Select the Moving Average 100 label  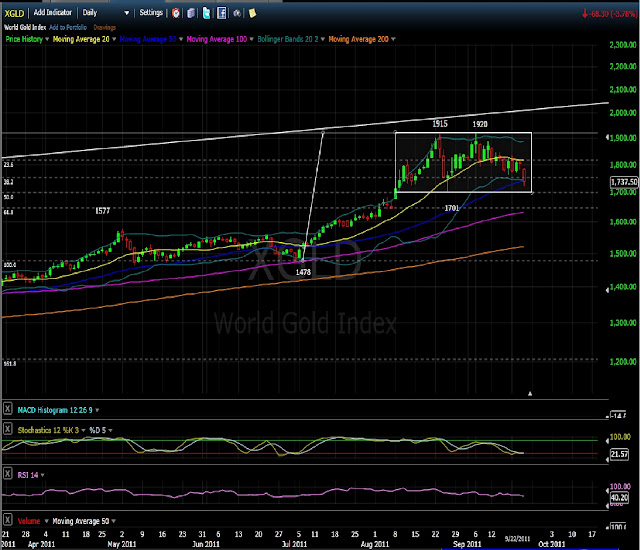[x=217, y=39]
